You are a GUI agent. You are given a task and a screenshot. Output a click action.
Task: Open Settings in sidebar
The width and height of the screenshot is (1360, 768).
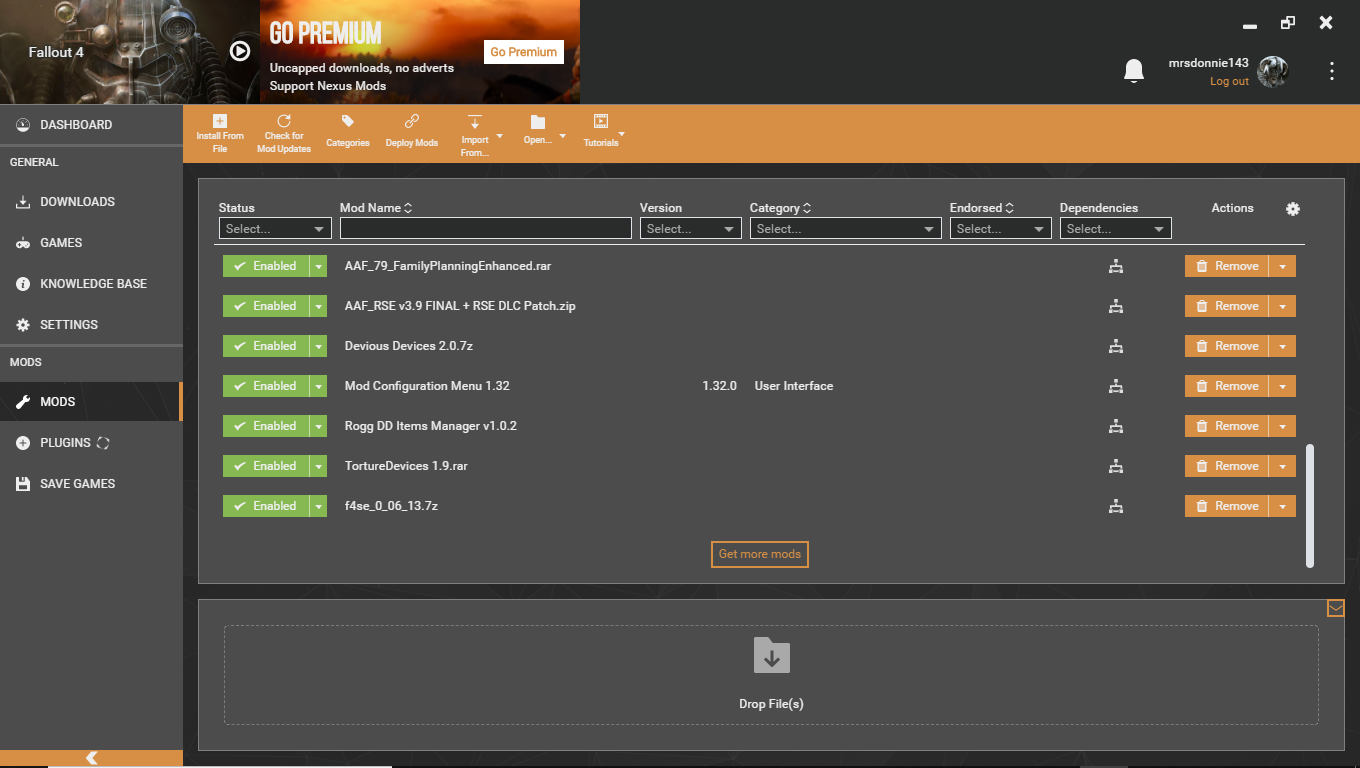click(91, 325)
